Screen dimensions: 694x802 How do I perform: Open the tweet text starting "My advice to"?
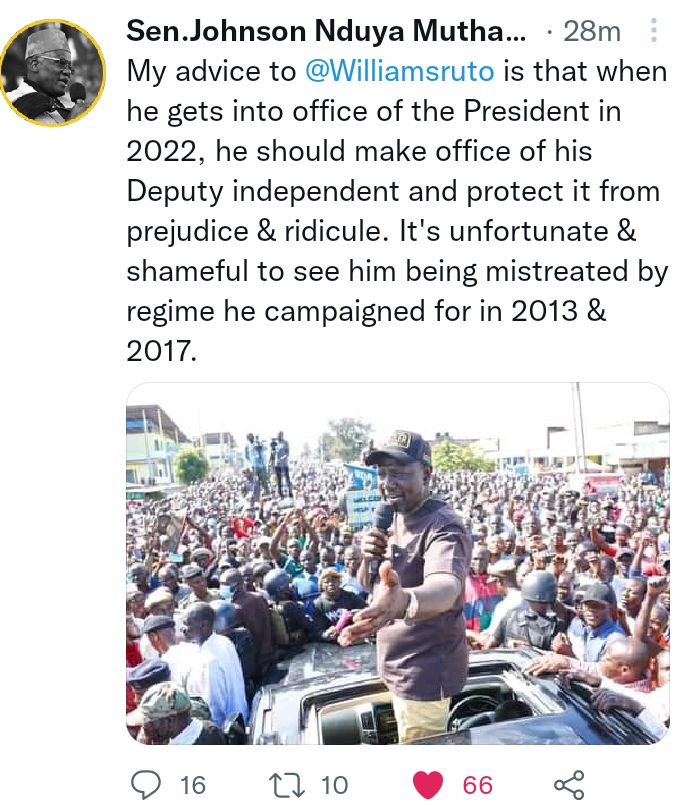398,211
